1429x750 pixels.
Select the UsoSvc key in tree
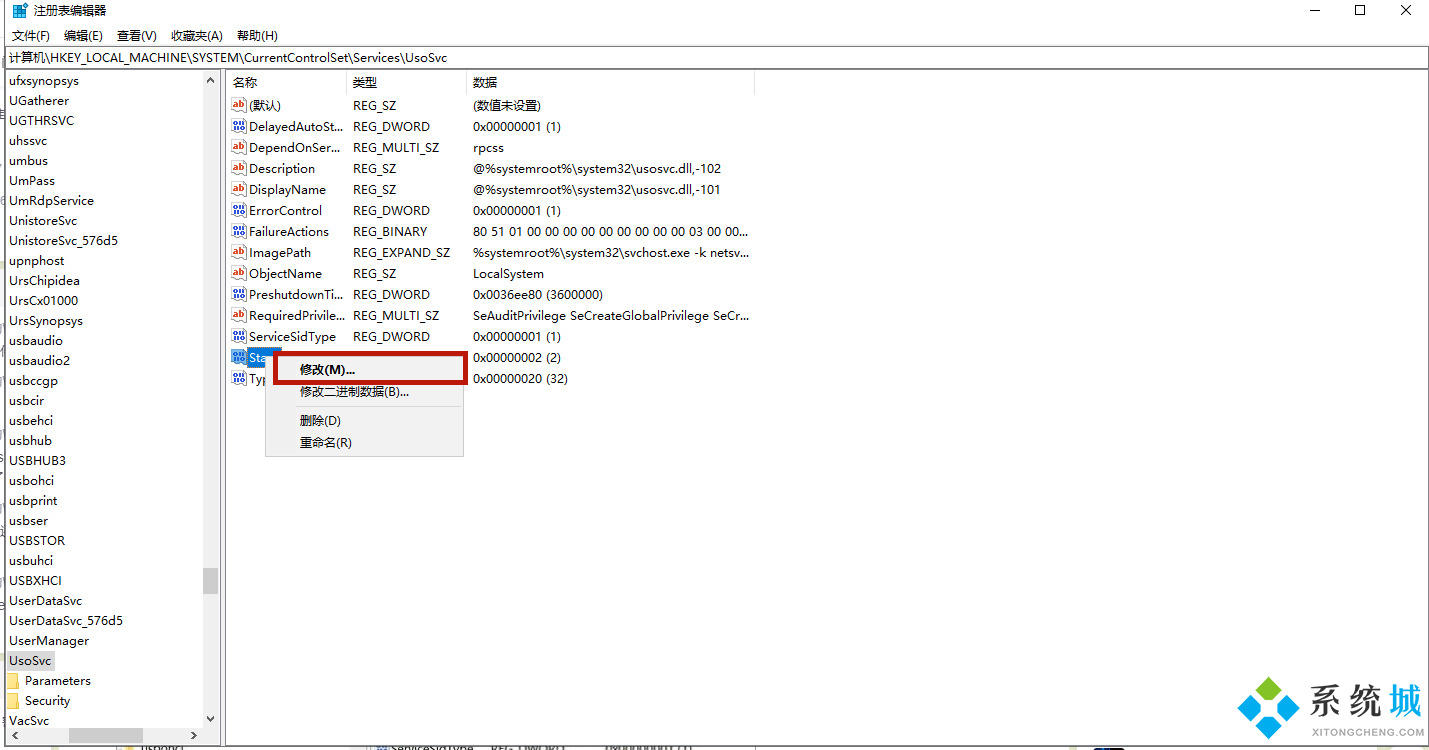(30, 661)
